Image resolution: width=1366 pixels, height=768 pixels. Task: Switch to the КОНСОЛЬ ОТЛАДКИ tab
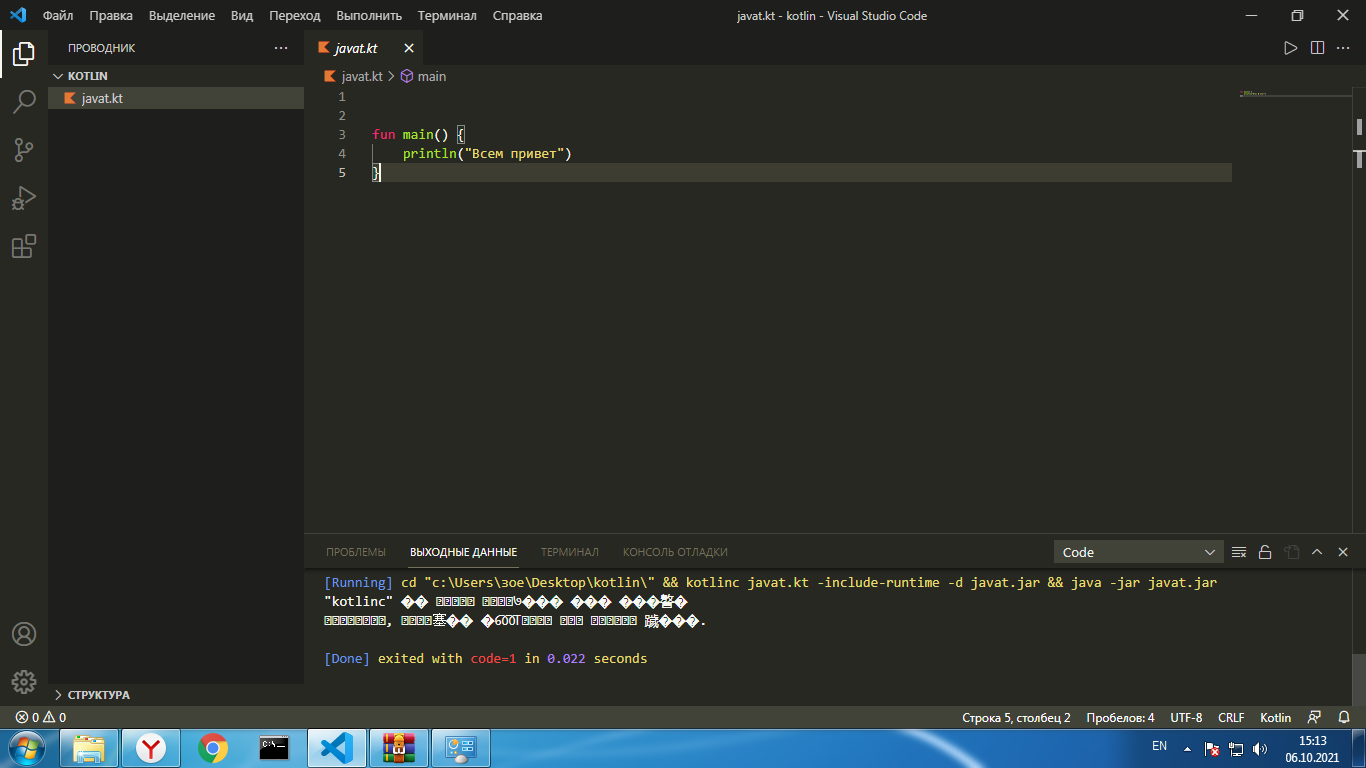point(675,552)
